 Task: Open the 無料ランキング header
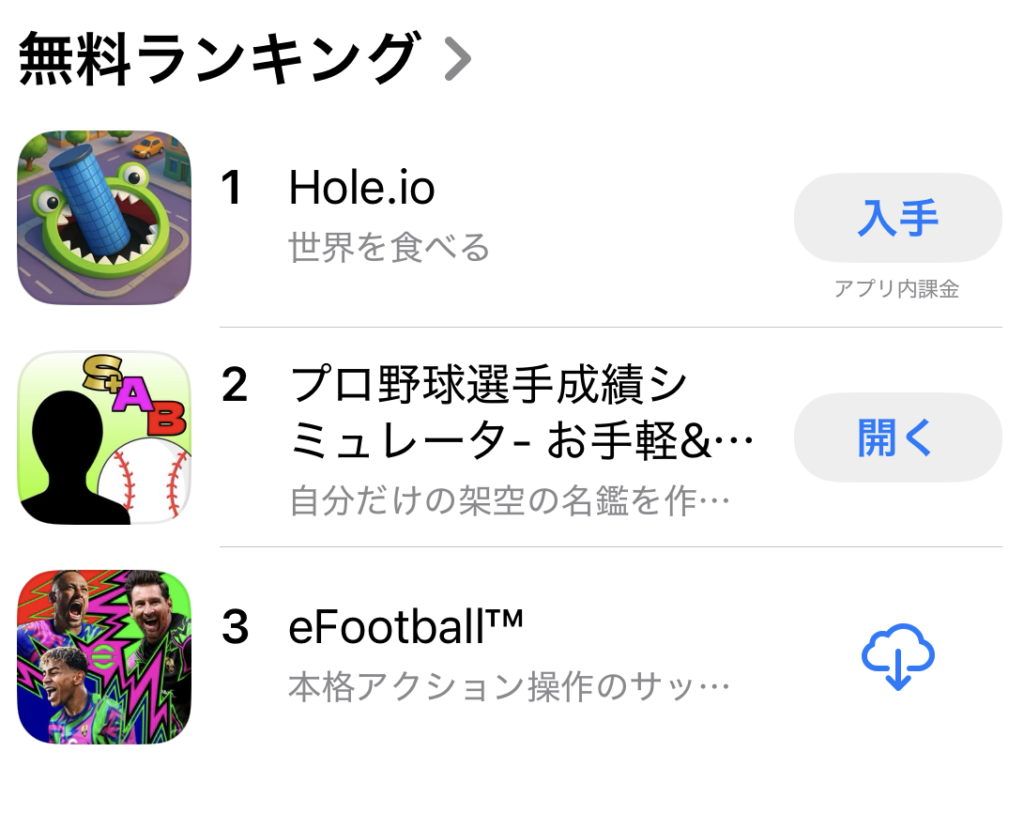pyautogui.click(x=216, y=60)
